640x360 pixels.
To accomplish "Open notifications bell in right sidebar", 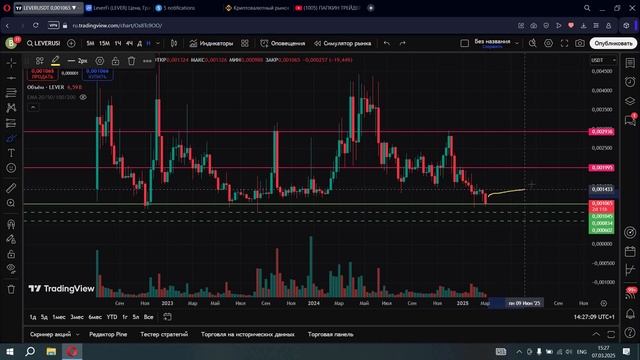I will 630,313.
